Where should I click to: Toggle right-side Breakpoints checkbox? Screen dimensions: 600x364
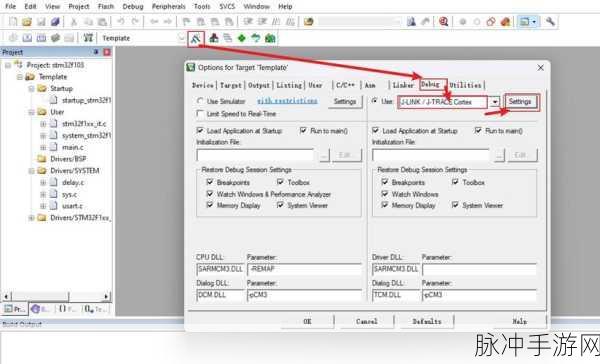(x=385, y=182)
